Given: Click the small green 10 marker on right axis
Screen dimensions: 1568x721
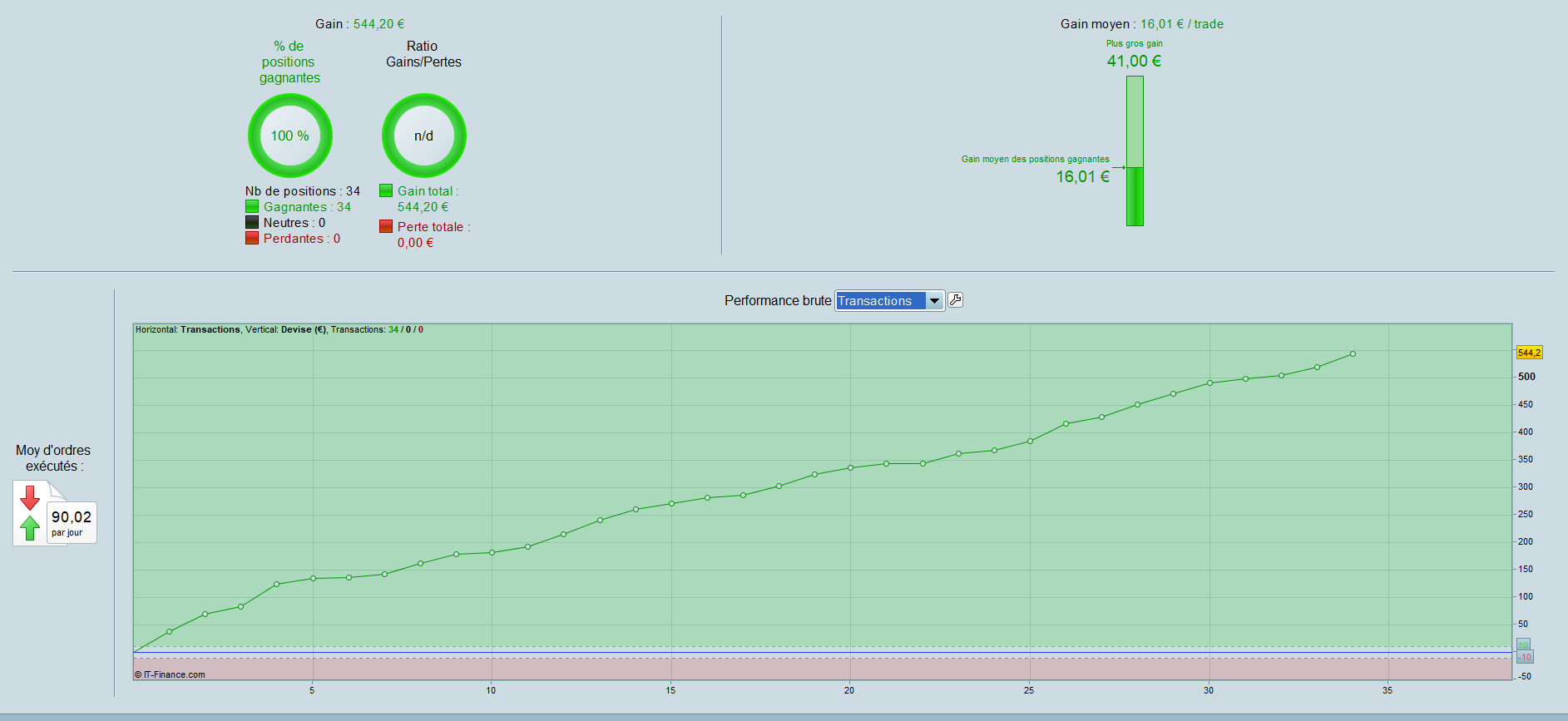Looking at the screenshot, I should point(1523,644).
